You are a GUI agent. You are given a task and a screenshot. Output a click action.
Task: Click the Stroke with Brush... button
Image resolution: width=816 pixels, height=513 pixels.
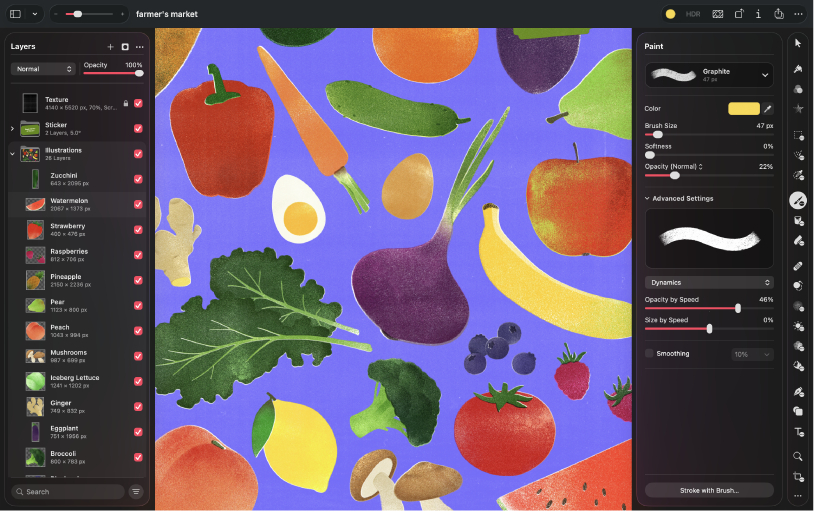click(711, 492)
